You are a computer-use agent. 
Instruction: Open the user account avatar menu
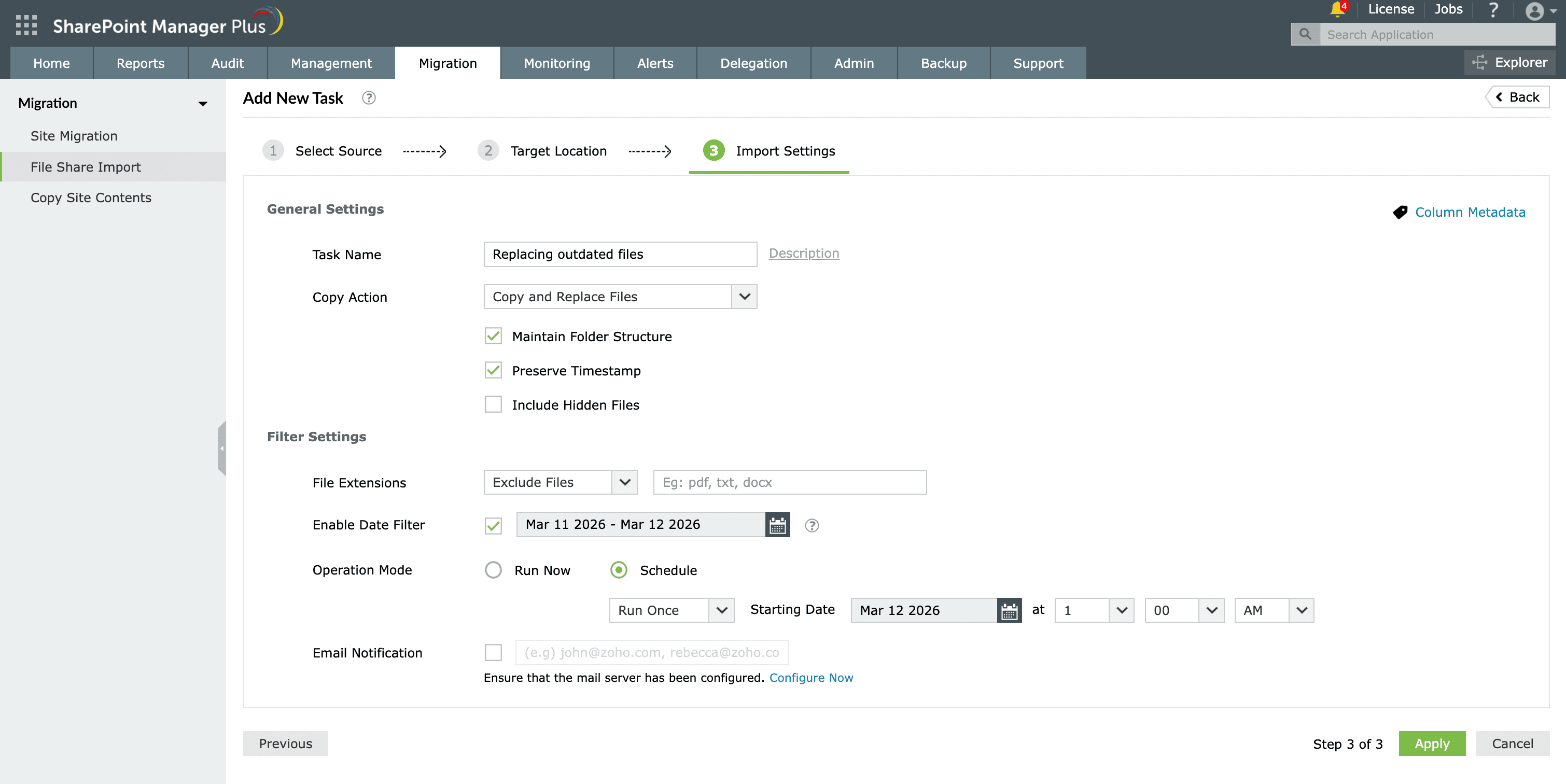[1535, 11]
